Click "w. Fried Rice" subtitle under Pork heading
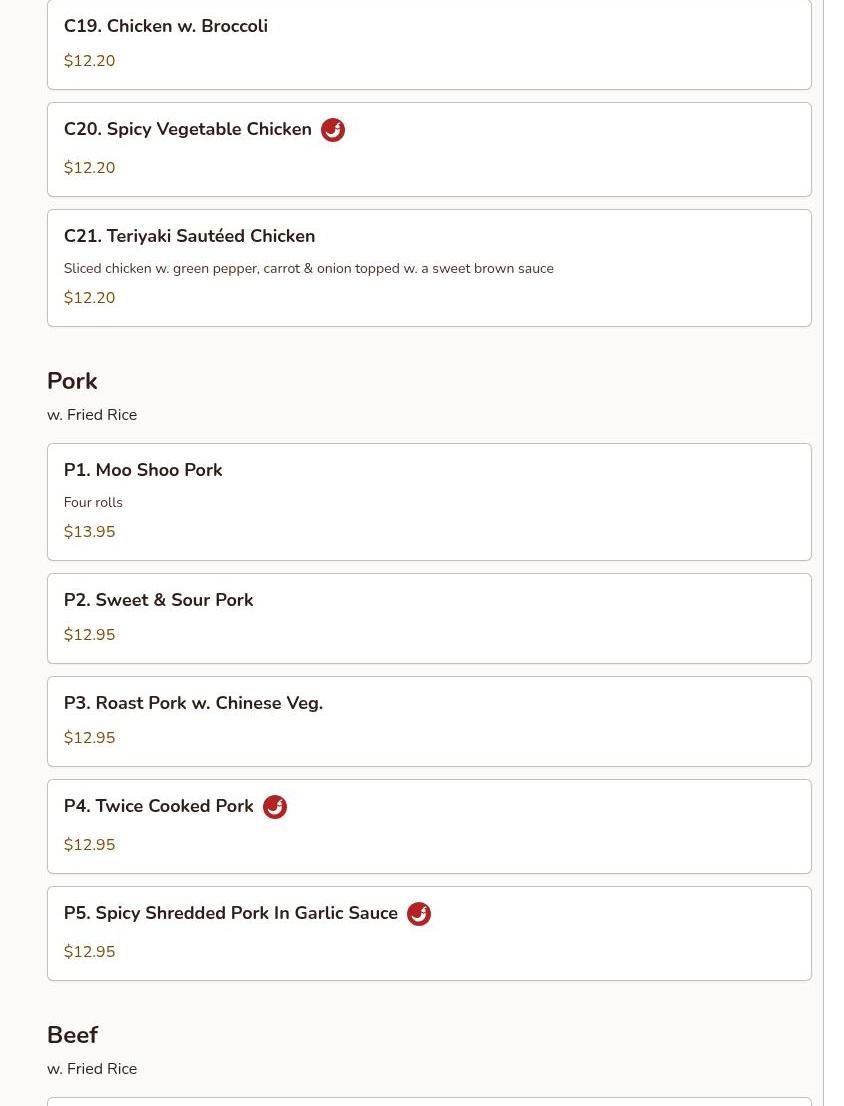This screenshot has height=1106, width=844. (92, 415)
